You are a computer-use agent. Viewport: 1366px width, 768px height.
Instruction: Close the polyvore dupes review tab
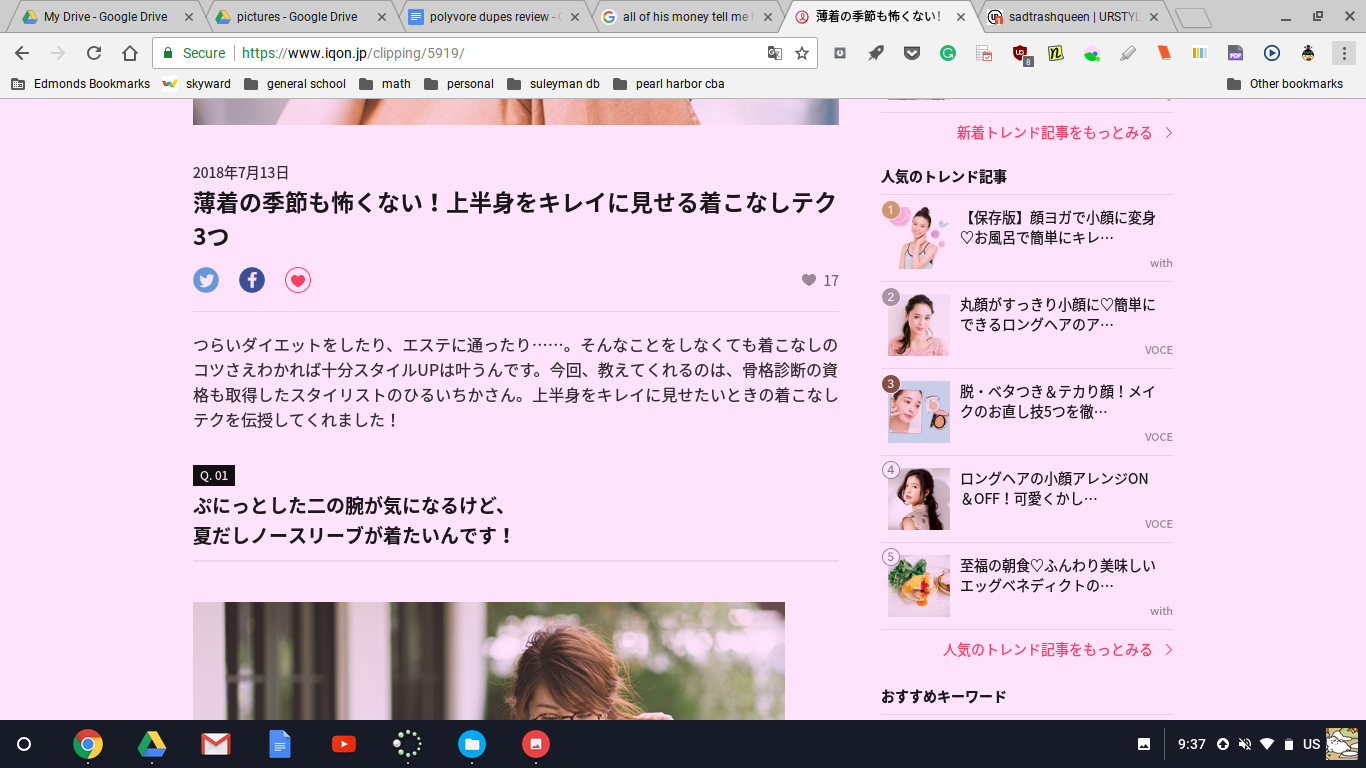click(574, 17)
